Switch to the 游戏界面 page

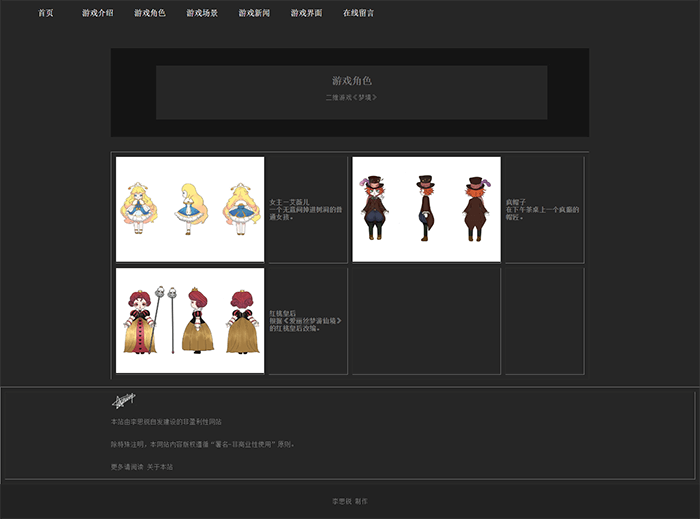306,13
